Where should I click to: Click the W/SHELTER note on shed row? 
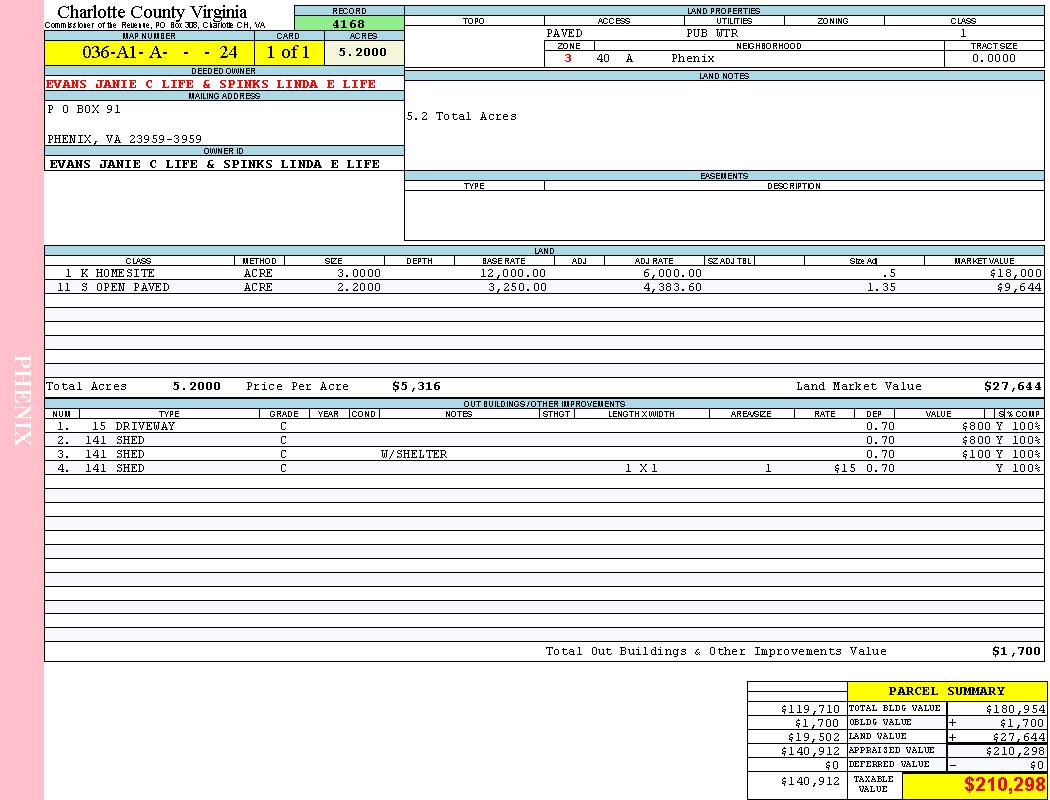[413, 454]
